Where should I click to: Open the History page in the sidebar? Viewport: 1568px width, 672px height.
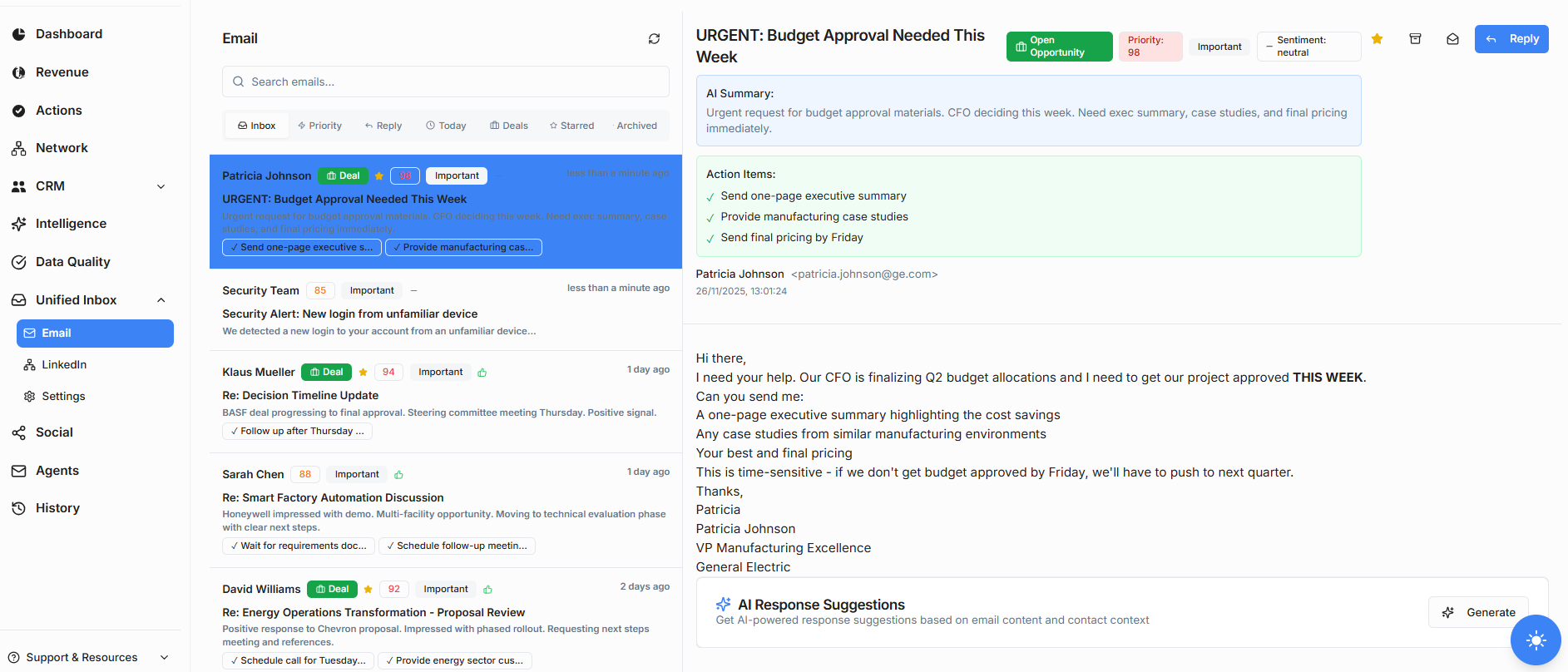click(57, 508)
